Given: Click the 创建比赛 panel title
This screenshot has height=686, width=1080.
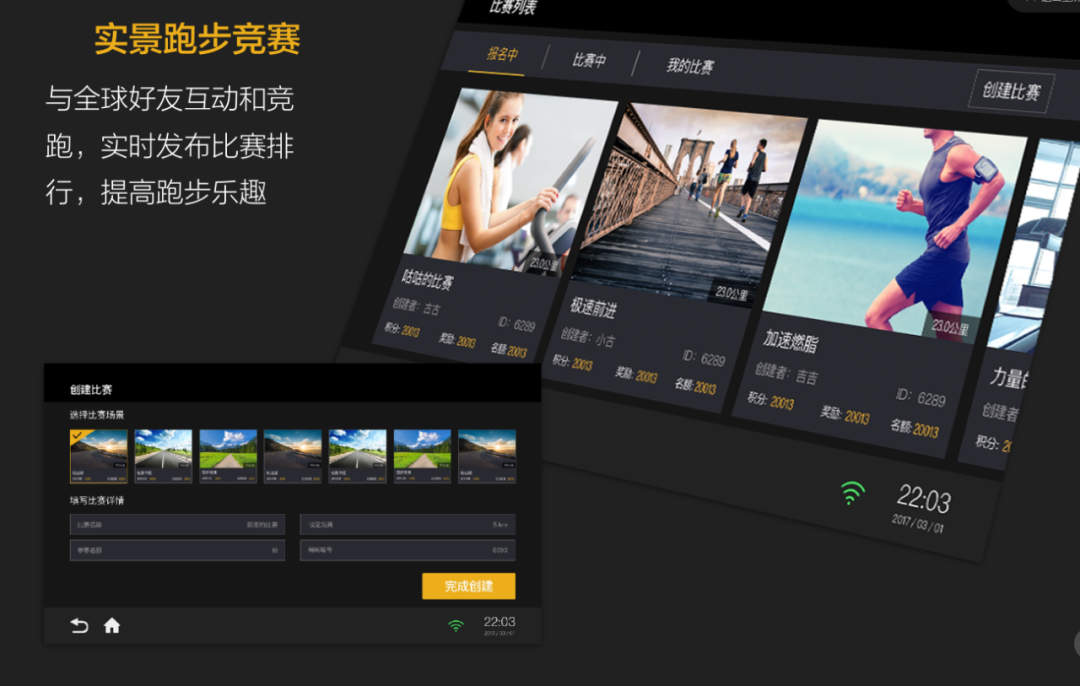Looking at the screenshot, I should point(90,389).
